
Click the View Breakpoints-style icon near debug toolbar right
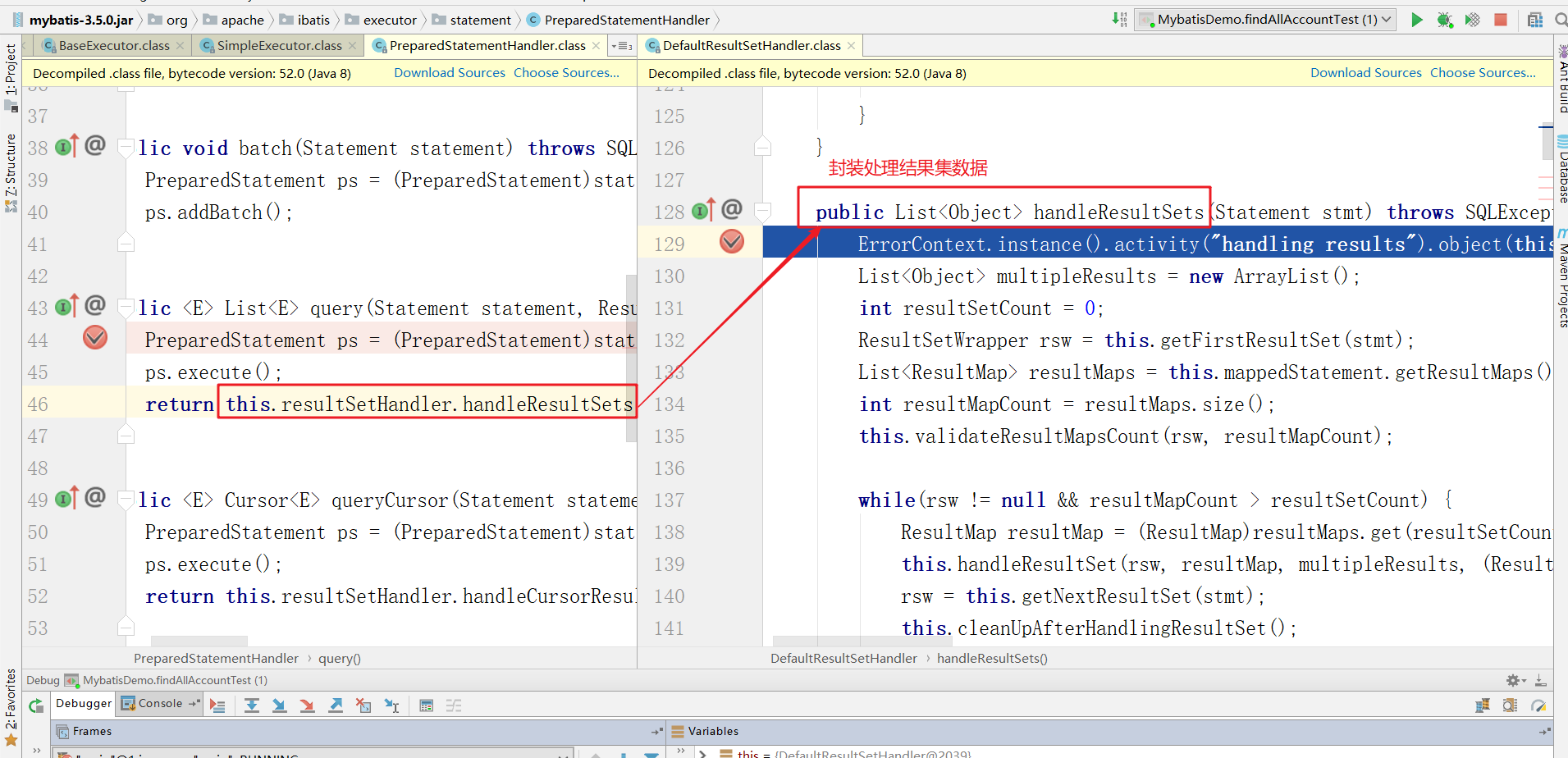click(1510, 705)
